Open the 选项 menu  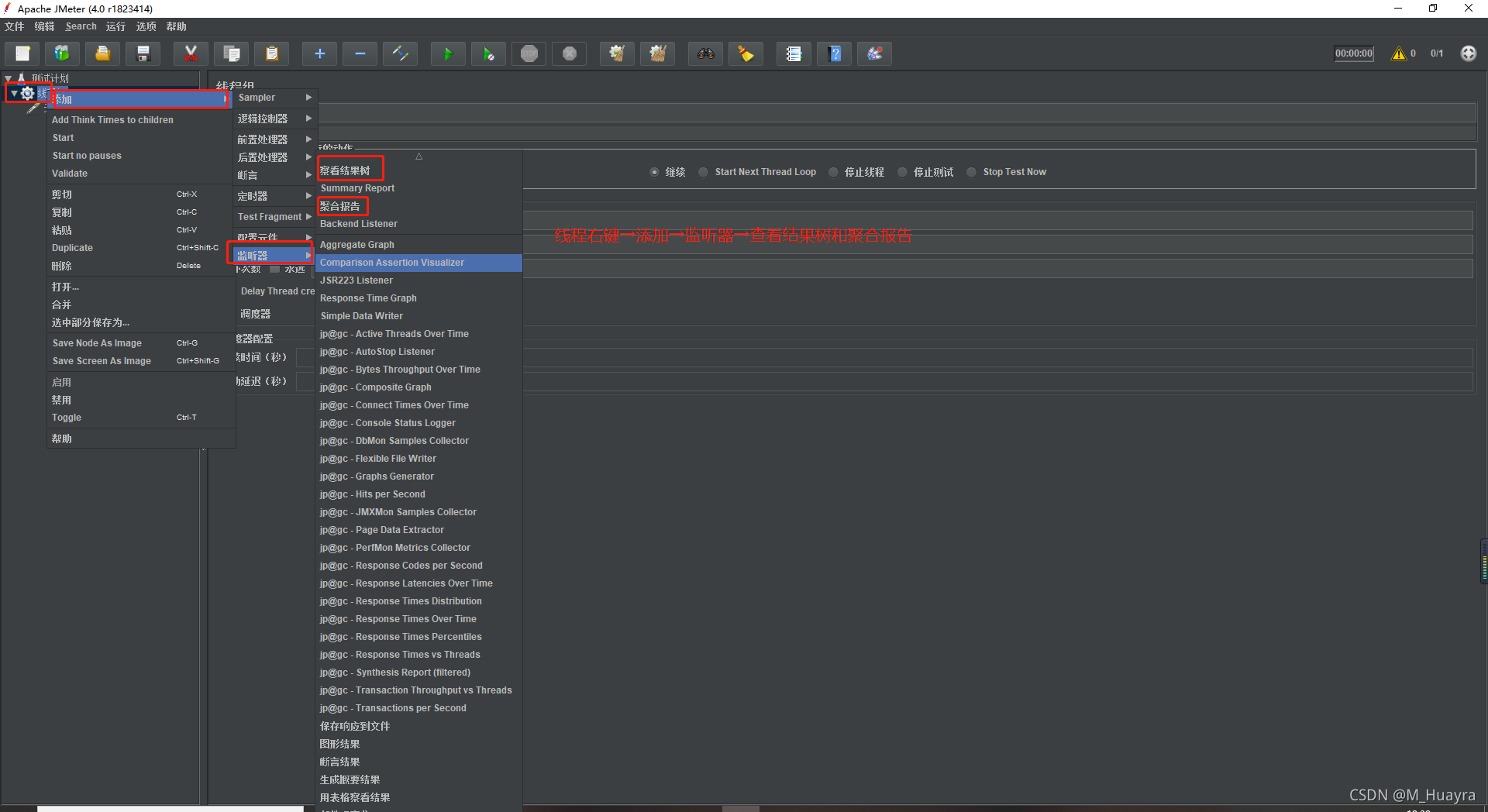click(146, 26)
